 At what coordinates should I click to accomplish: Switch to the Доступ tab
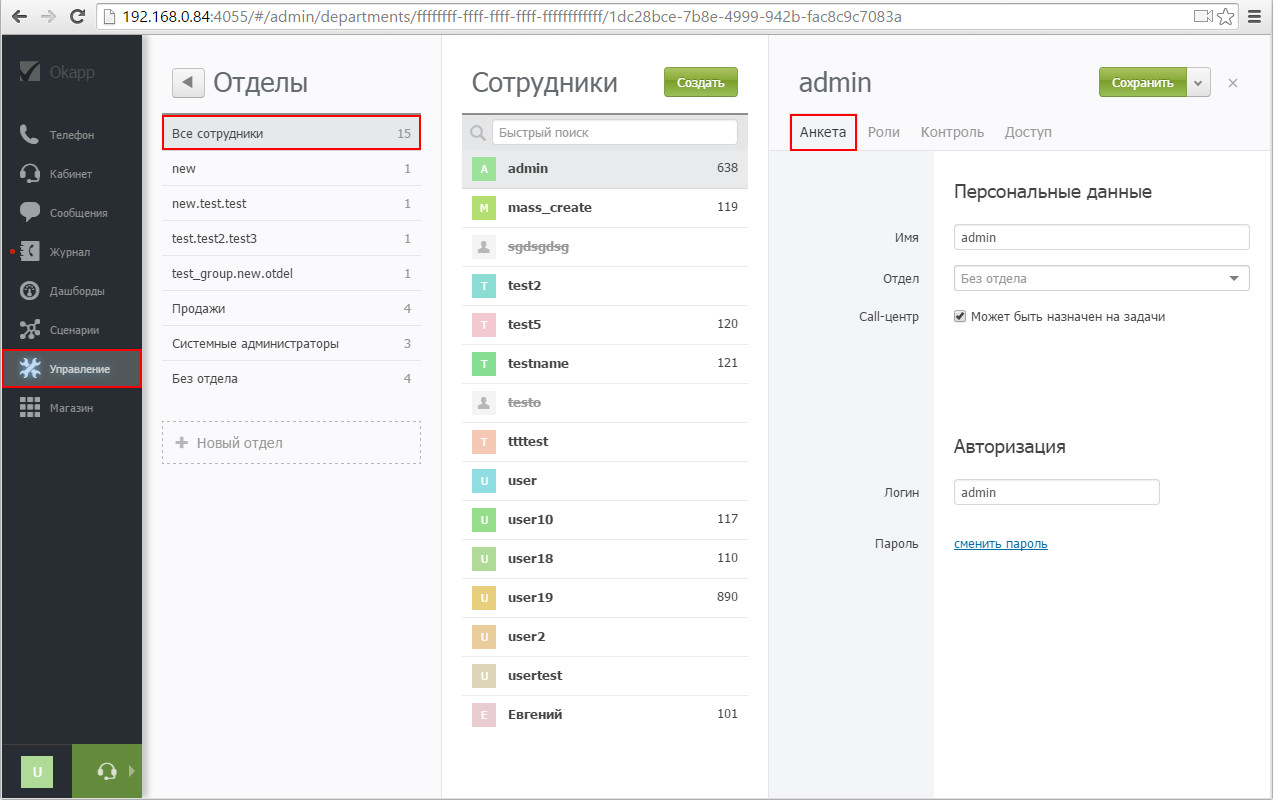[x=1027, y=132]
